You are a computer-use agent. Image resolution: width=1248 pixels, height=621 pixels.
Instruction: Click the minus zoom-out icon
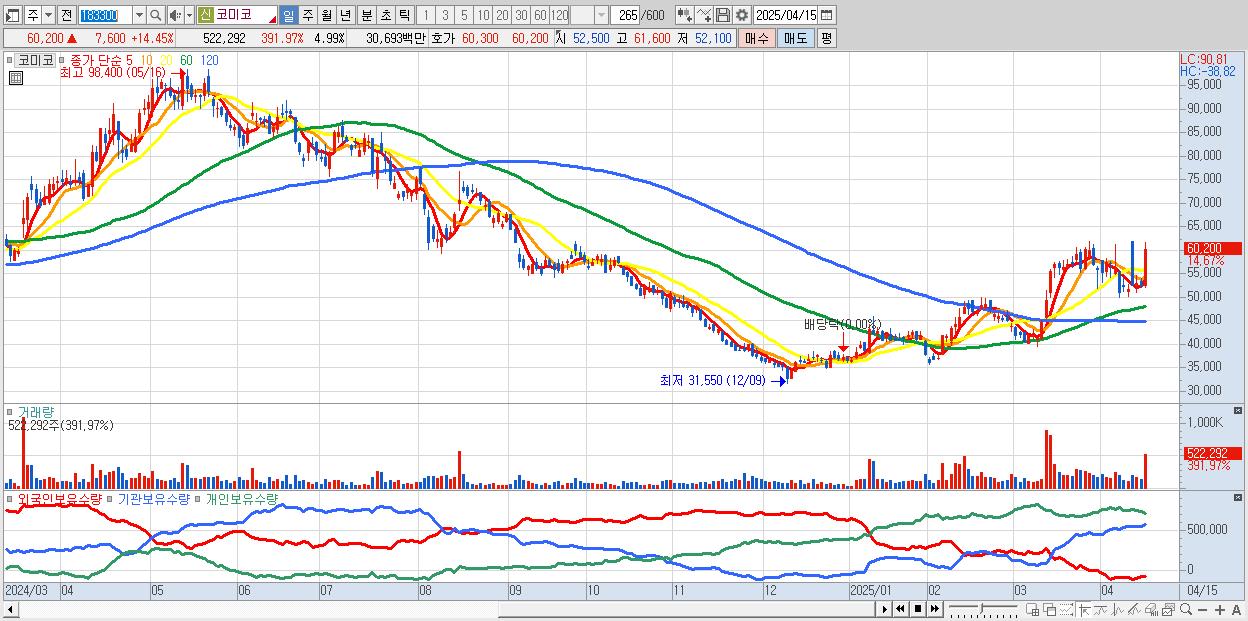pos(1202,609)
